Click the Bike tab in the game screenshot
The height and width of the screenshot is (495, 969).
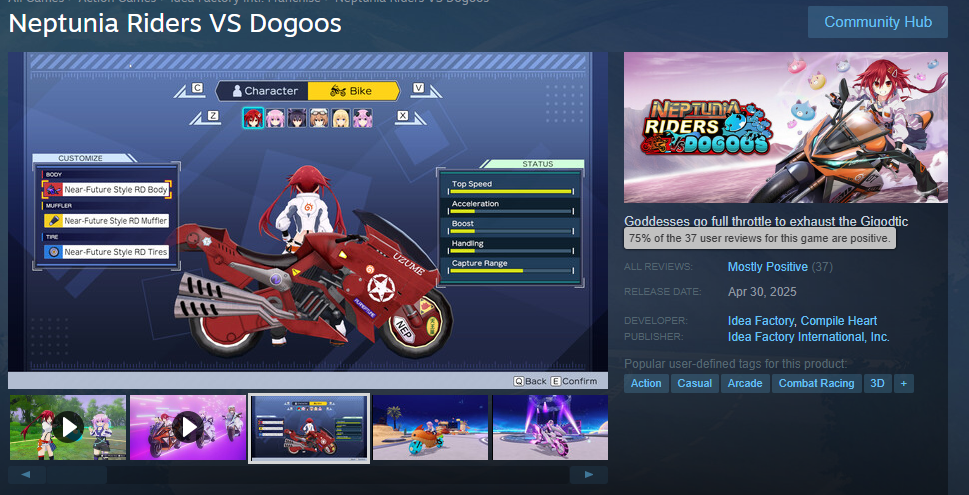coord(353,91)
